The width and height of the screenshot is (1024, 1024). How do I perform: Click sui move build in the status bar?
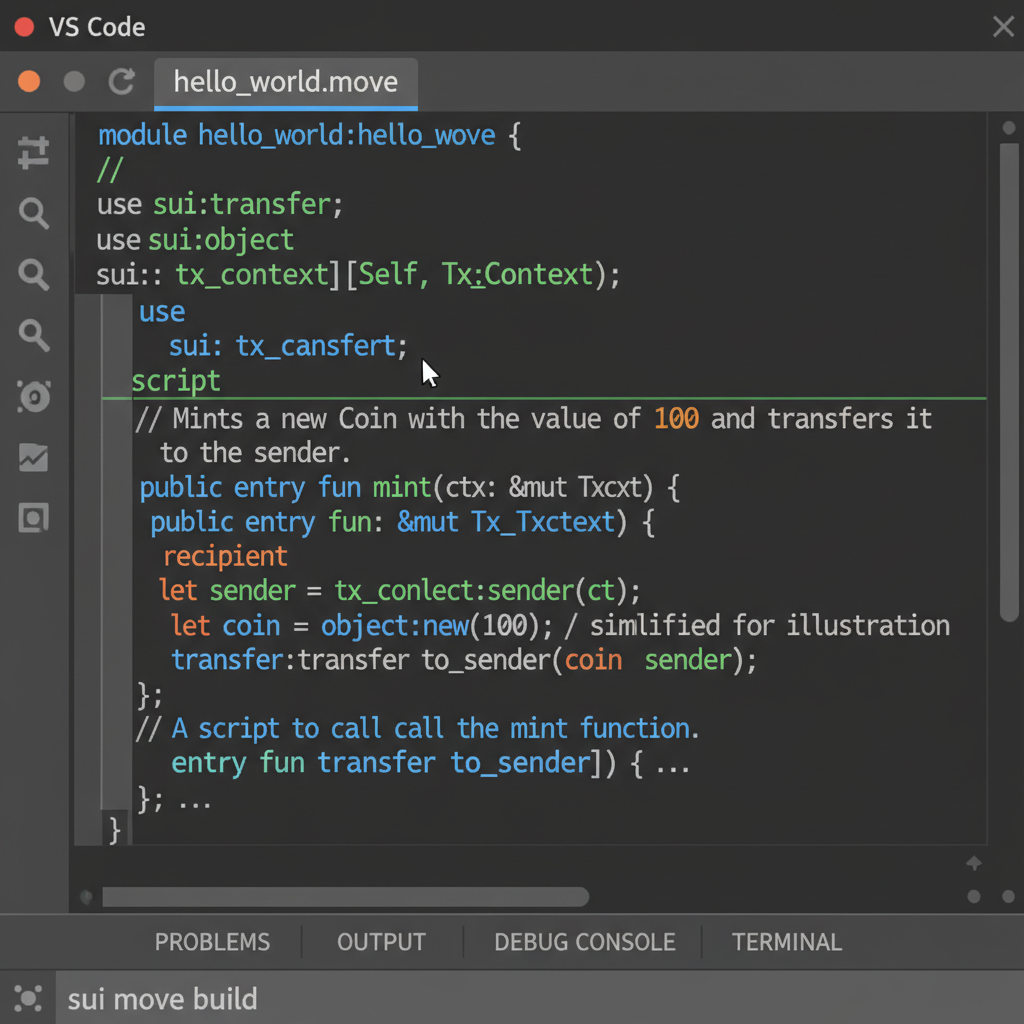162,997
